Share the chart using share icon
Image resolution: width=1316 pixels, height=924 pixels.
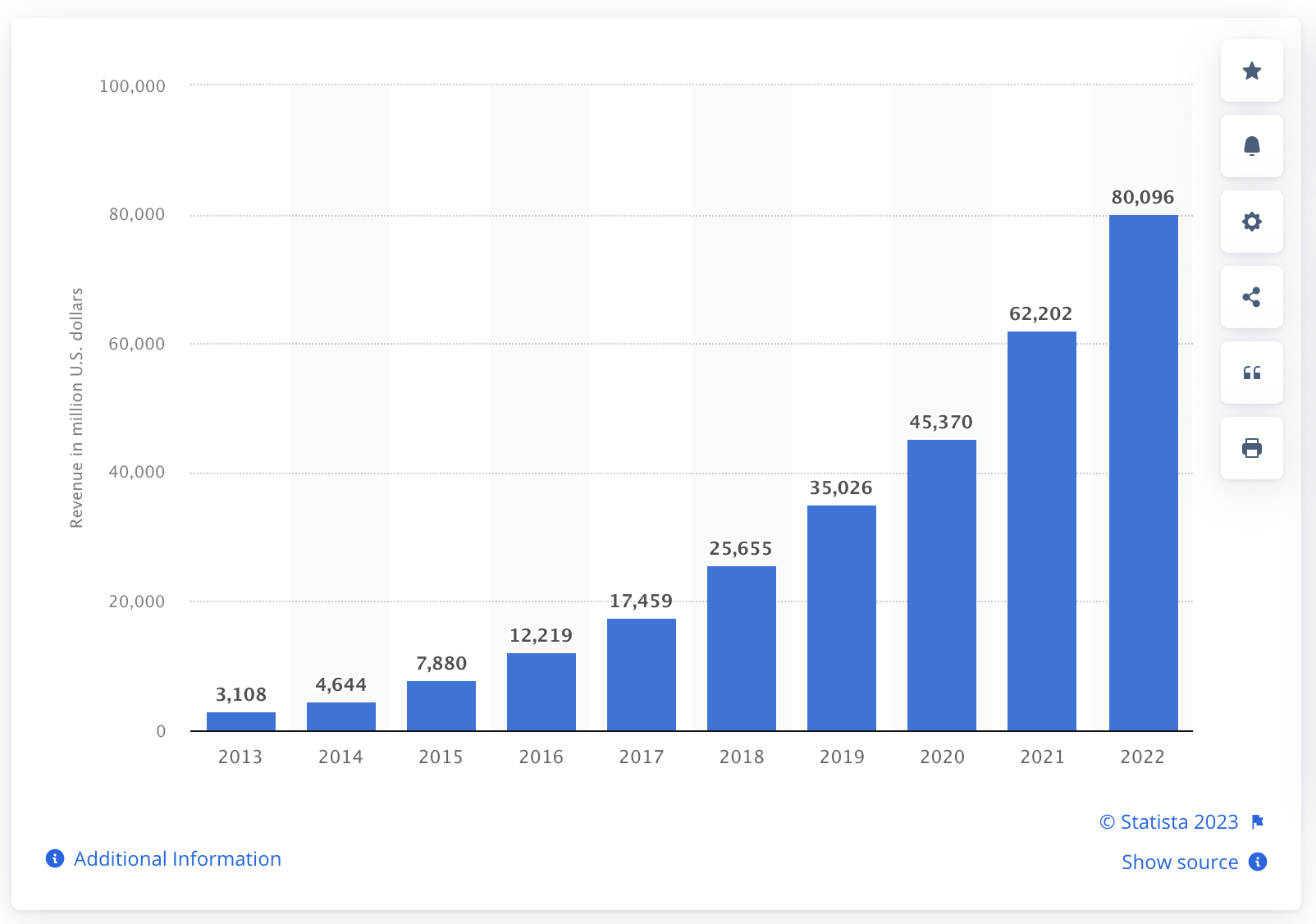coord(1251,298)
